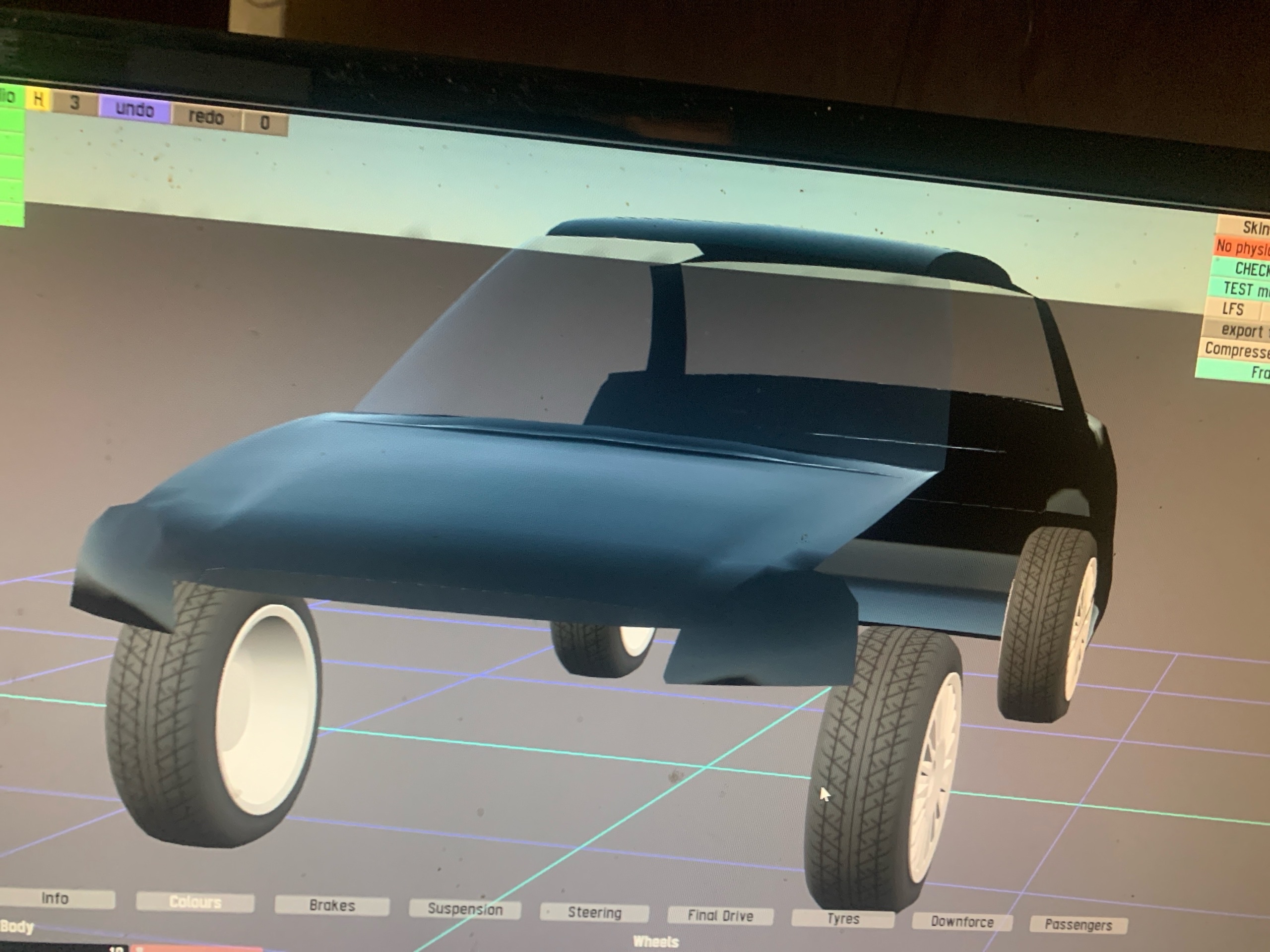Open the Passengers tab
Screen dimensions: 1270x952
click(x=1078, y=925)
